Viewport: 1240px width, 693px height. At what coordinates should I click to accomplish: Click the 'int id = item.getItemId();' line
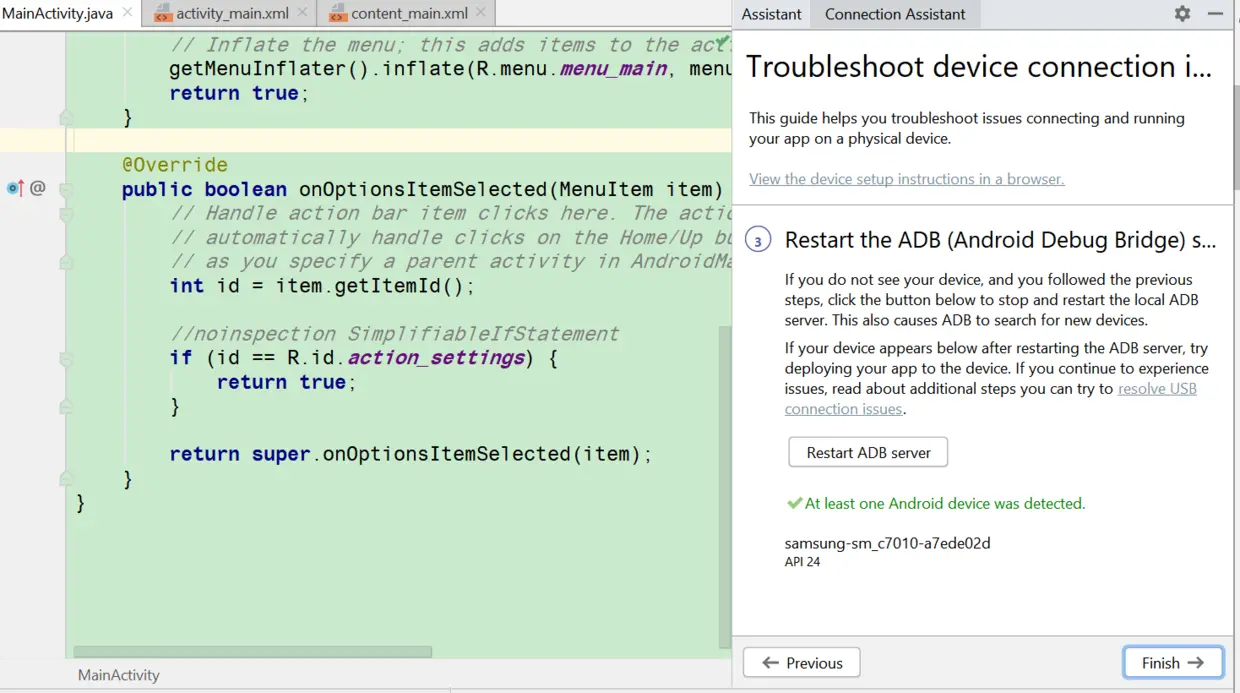point(322,286)
